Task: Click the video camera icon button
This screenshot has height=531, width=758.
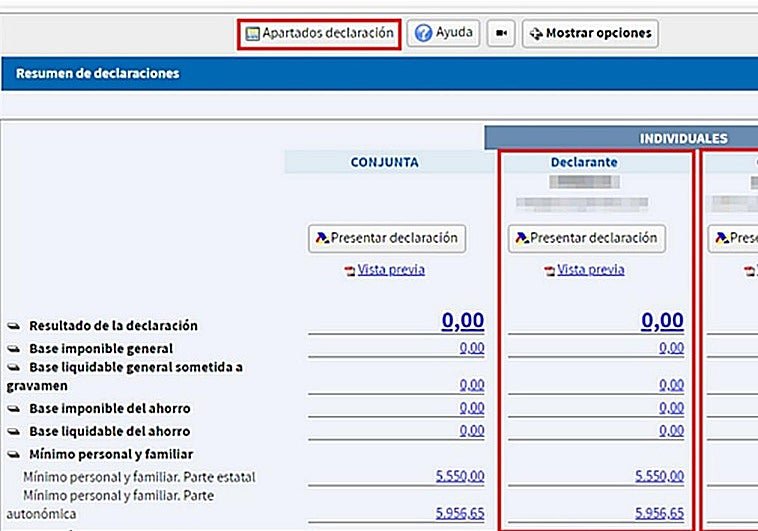Action: click(501, 33)
